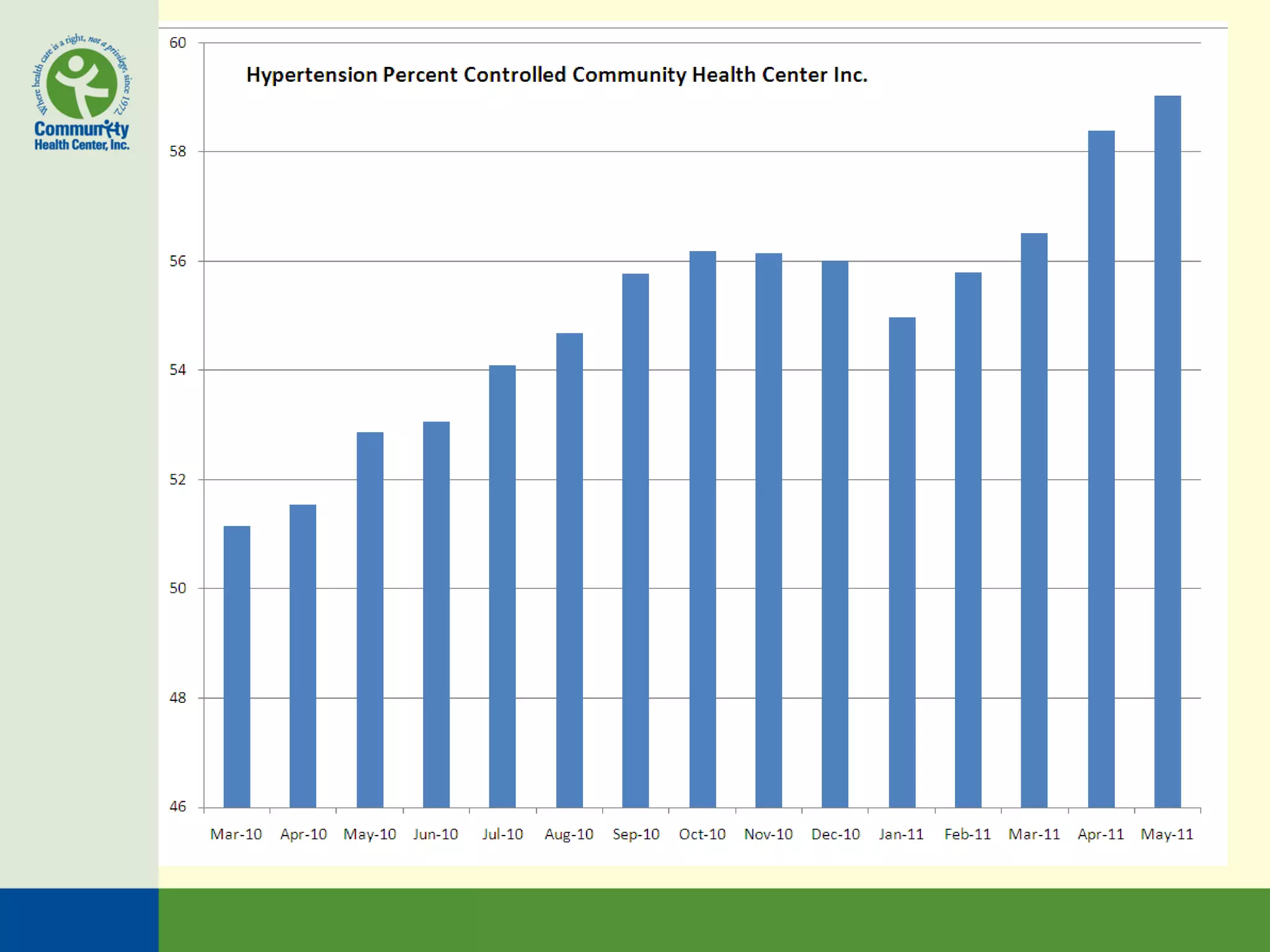Select the May-11 bar
Screen dimensions: 1270x952
pos(1167,451)
